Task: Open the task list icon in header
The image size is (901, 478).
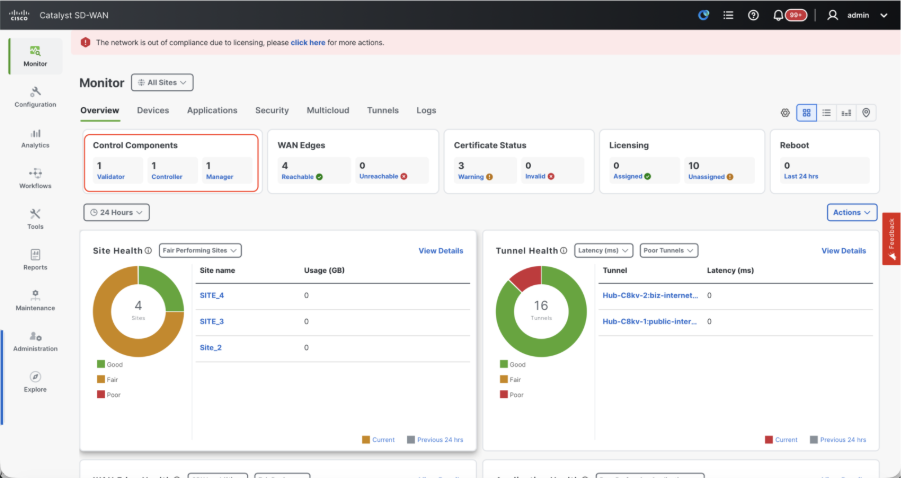Action: [x=728, y=15]
